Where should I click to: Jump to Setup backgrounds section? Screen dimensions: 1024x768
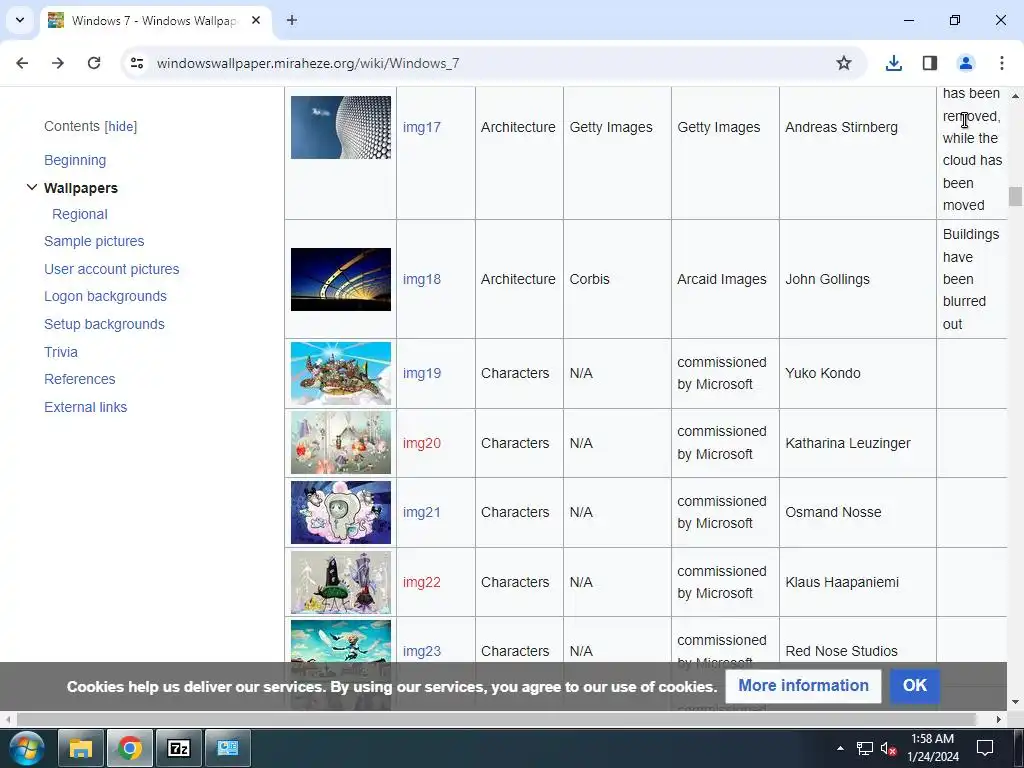pos(104,324)
